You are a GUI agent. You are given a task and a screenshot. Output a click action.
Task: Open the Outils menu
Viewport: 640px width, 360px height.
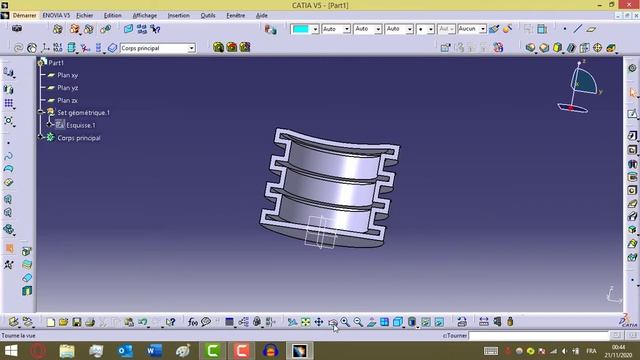(208, 16)
